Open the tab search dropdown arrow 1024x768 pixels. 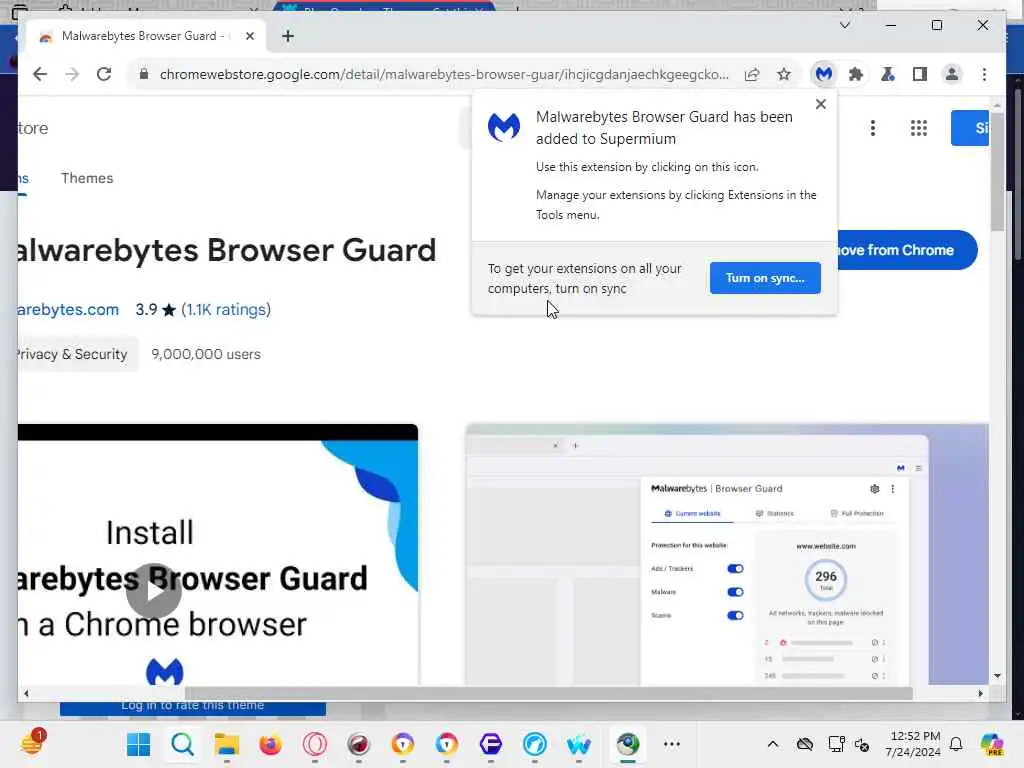[x=844, y=25]
